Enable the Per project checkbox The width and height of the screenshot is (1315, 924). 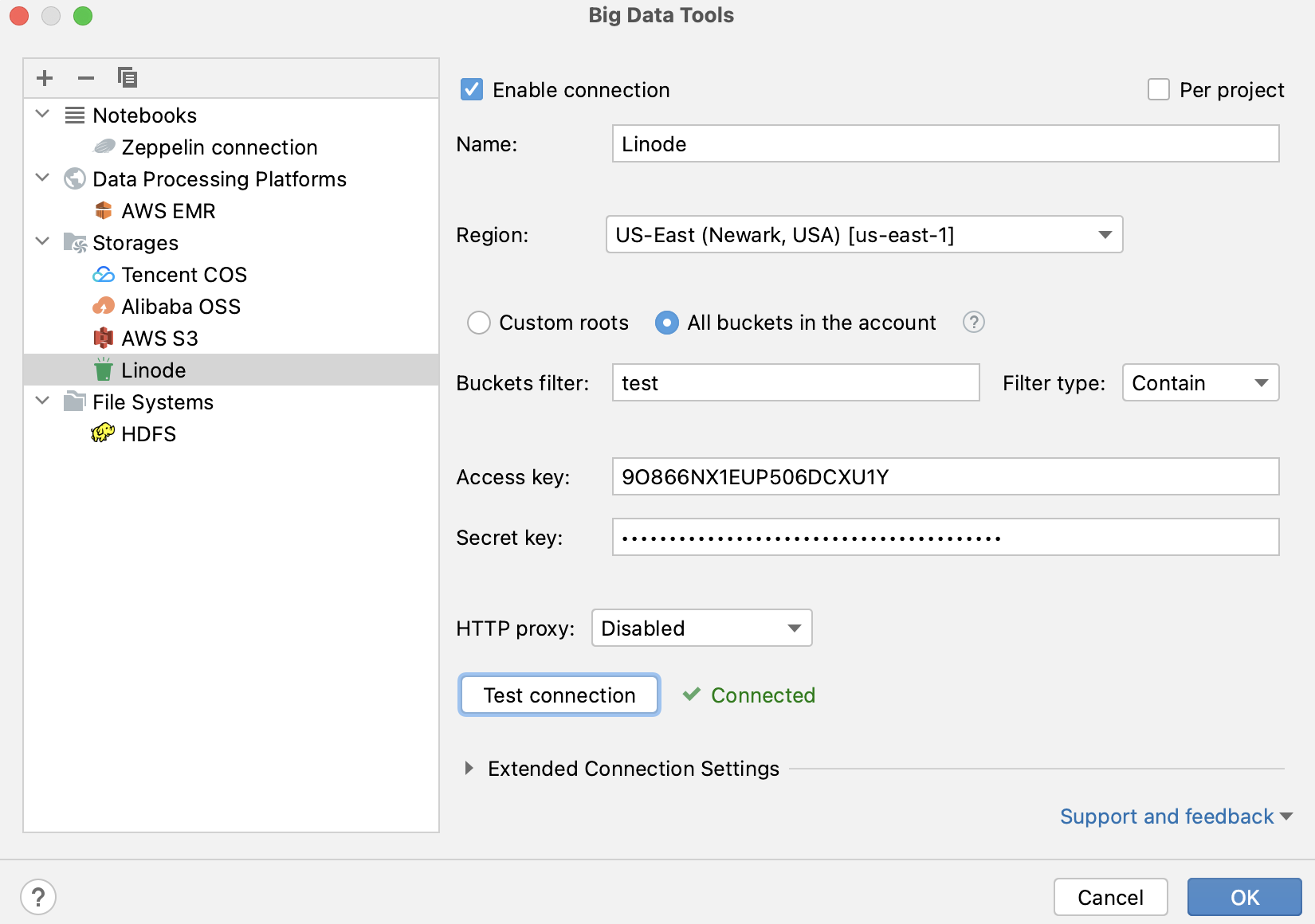(x=1157, y=89)
